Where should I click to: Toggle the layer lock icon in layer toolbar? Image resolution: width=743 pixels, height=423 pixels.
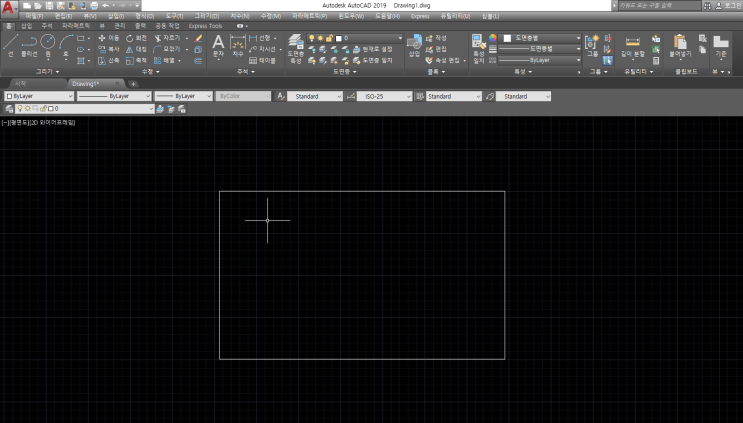pos(41,108)
